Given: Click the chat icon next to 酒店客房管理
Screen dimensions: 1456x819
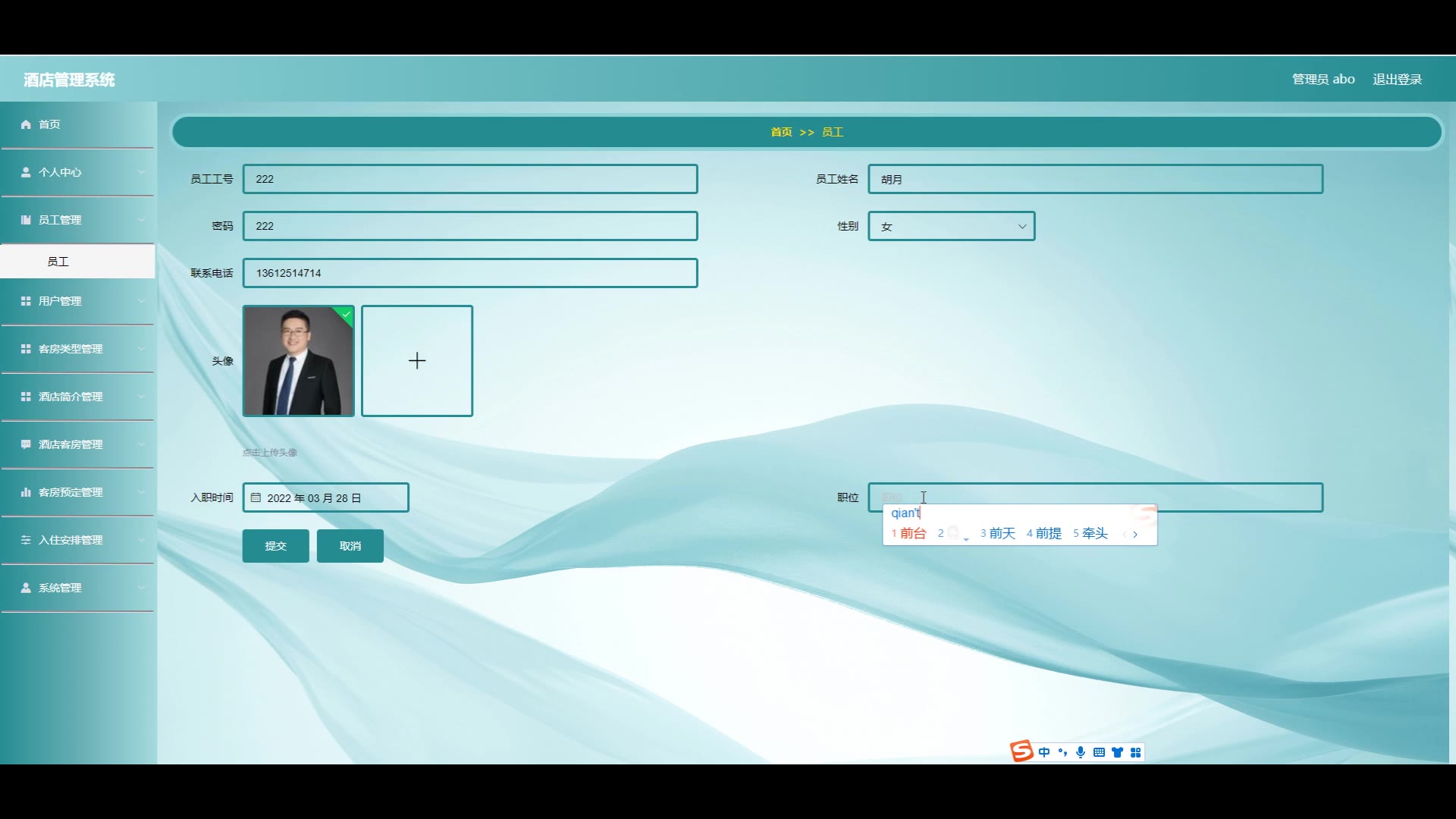Looking at the screenshot, I should (26, 444).
